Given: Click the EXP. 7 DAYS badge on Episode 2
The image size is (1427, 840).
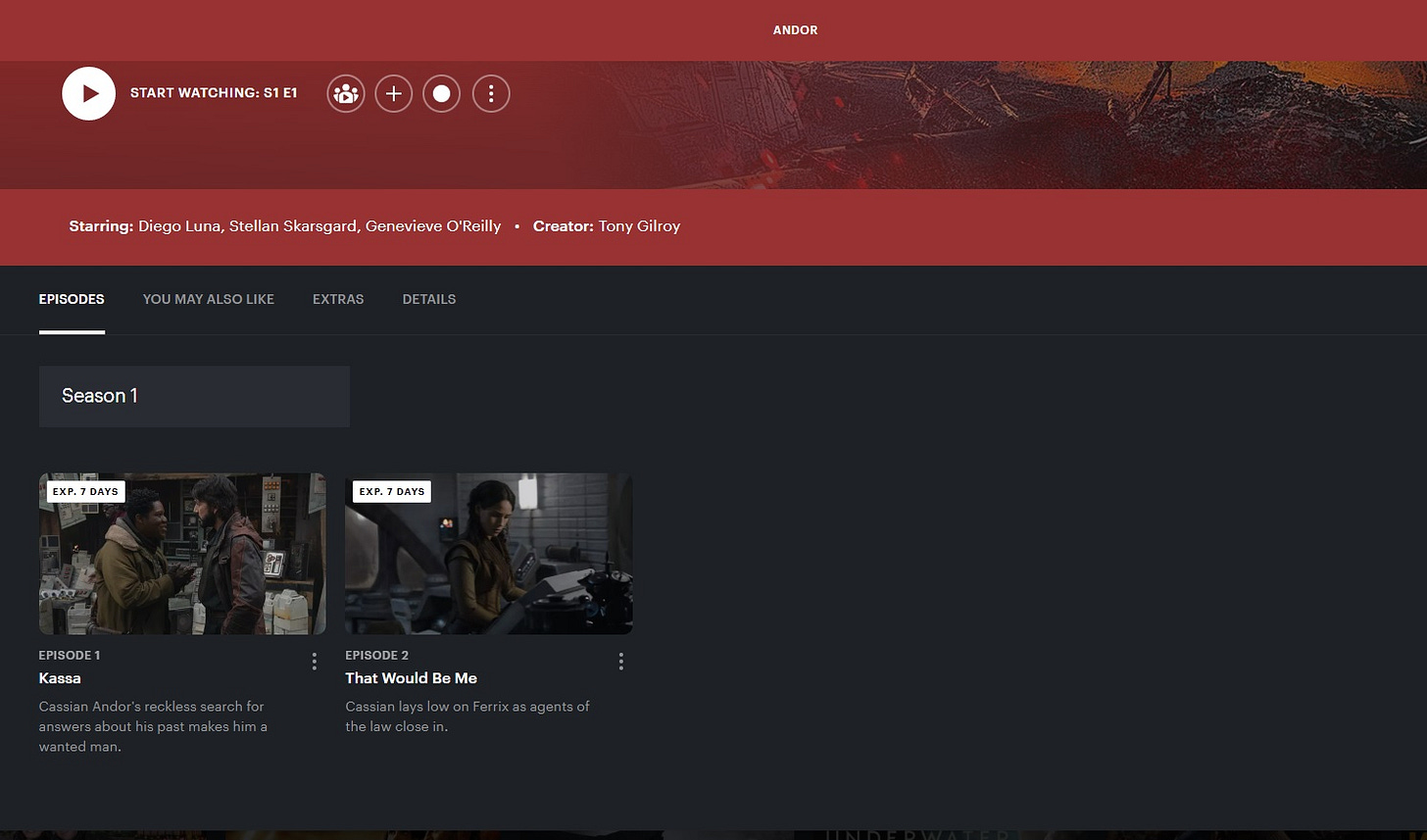Looking at the screenshot, I should point(392,491).
